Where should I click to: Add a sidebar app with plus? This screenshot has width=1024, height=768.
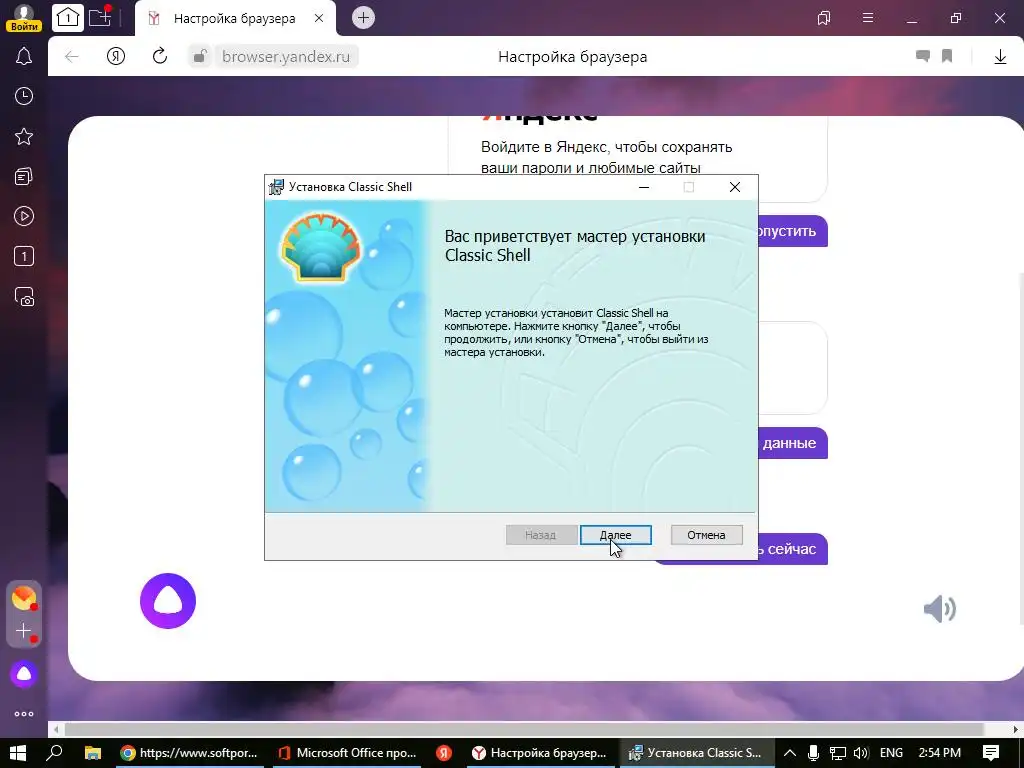click(x=24, y=631)
